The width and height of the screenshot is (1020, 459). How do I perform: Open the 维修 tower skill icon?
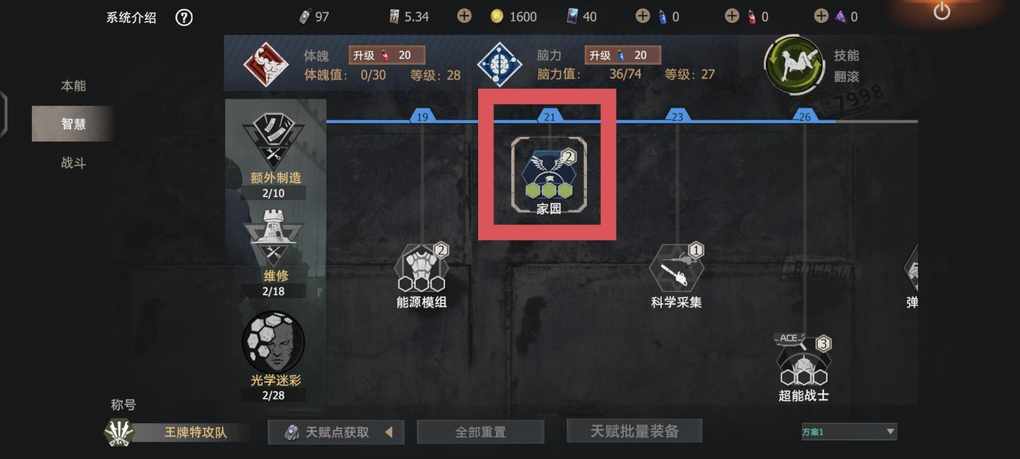273,238
